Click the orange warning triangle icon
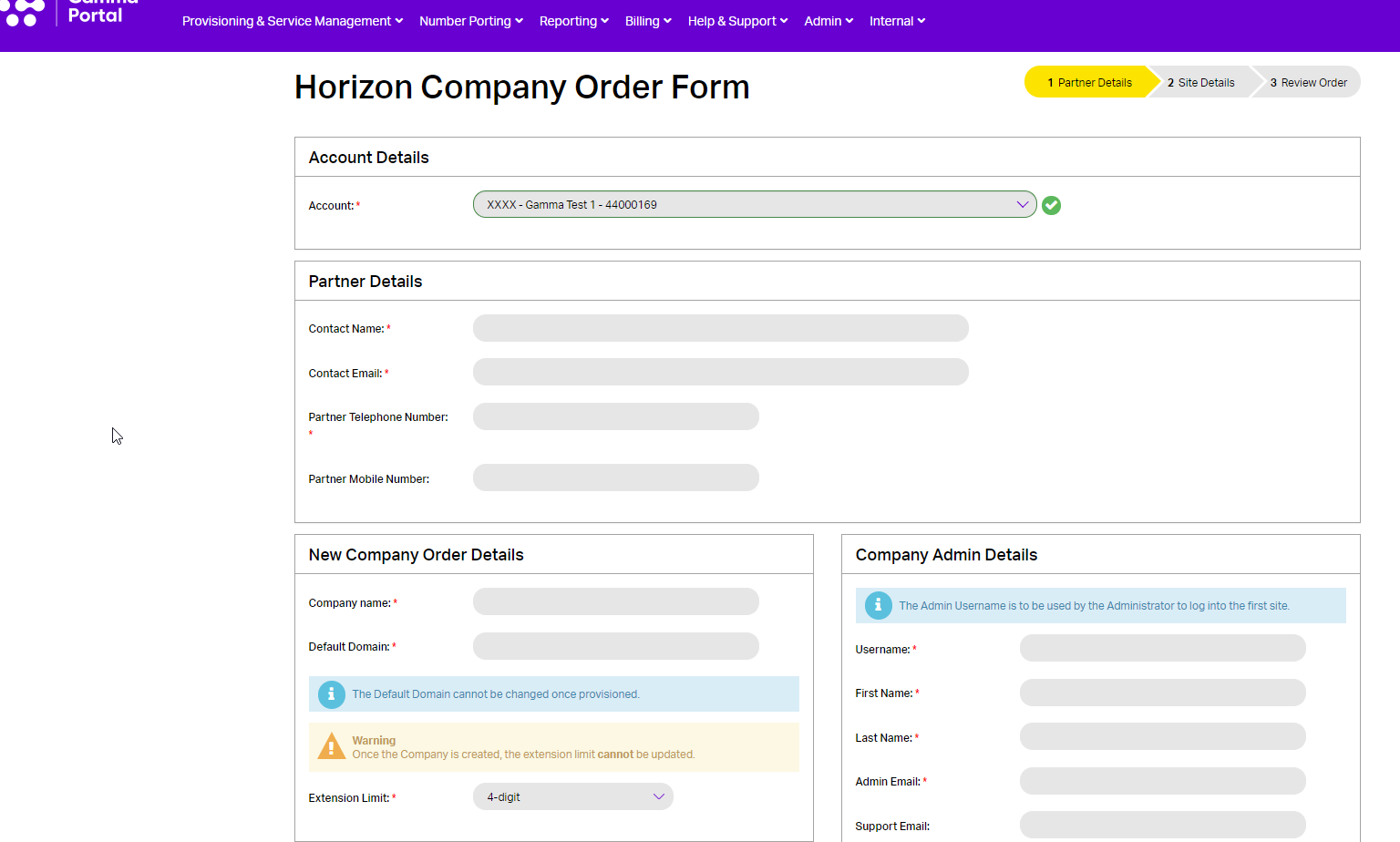This screenshot has height=842, width=1400. click(x=331, y=746)
